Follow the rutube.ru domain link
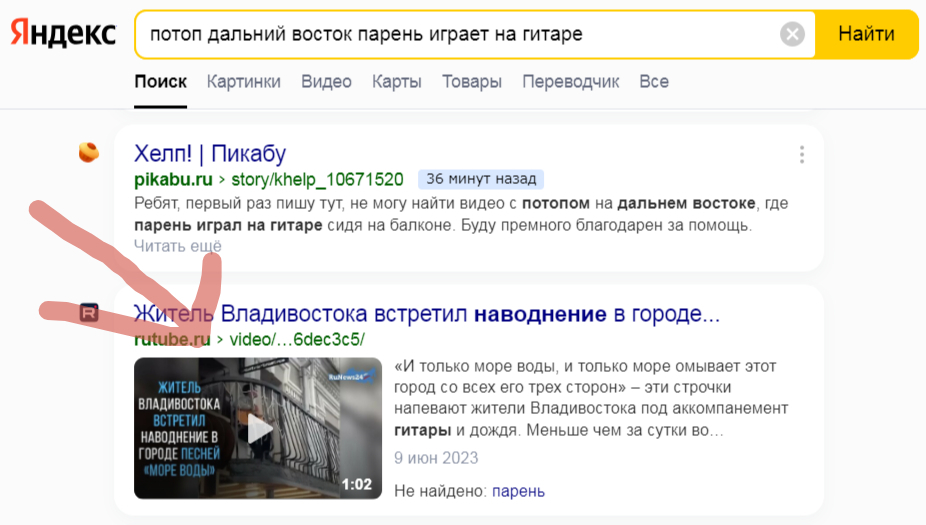 172,340
